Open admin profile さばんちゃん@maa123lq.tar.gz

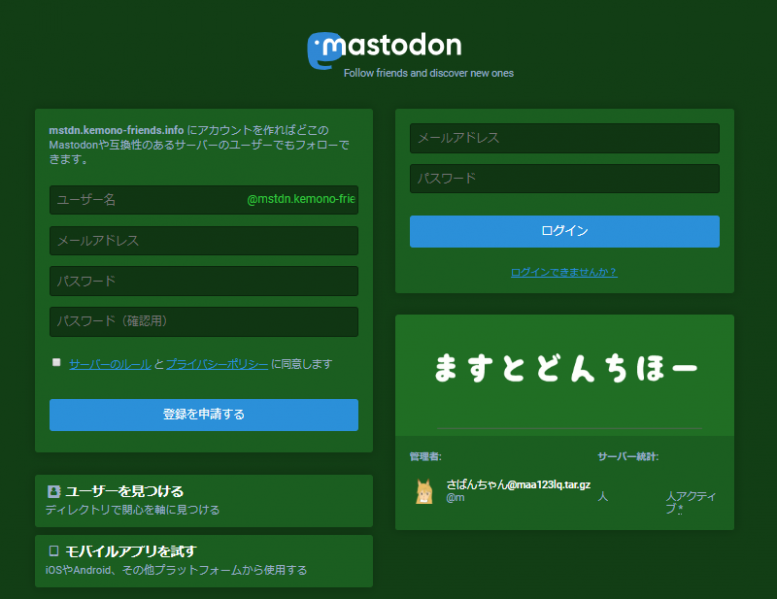(x=518, y=485)
